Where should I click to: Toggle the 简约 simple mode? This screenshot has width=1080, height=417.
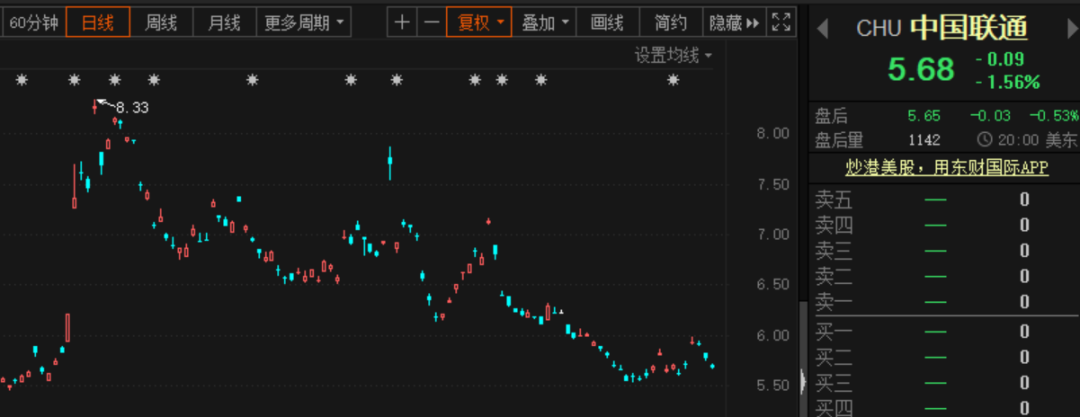click(671, 23)
